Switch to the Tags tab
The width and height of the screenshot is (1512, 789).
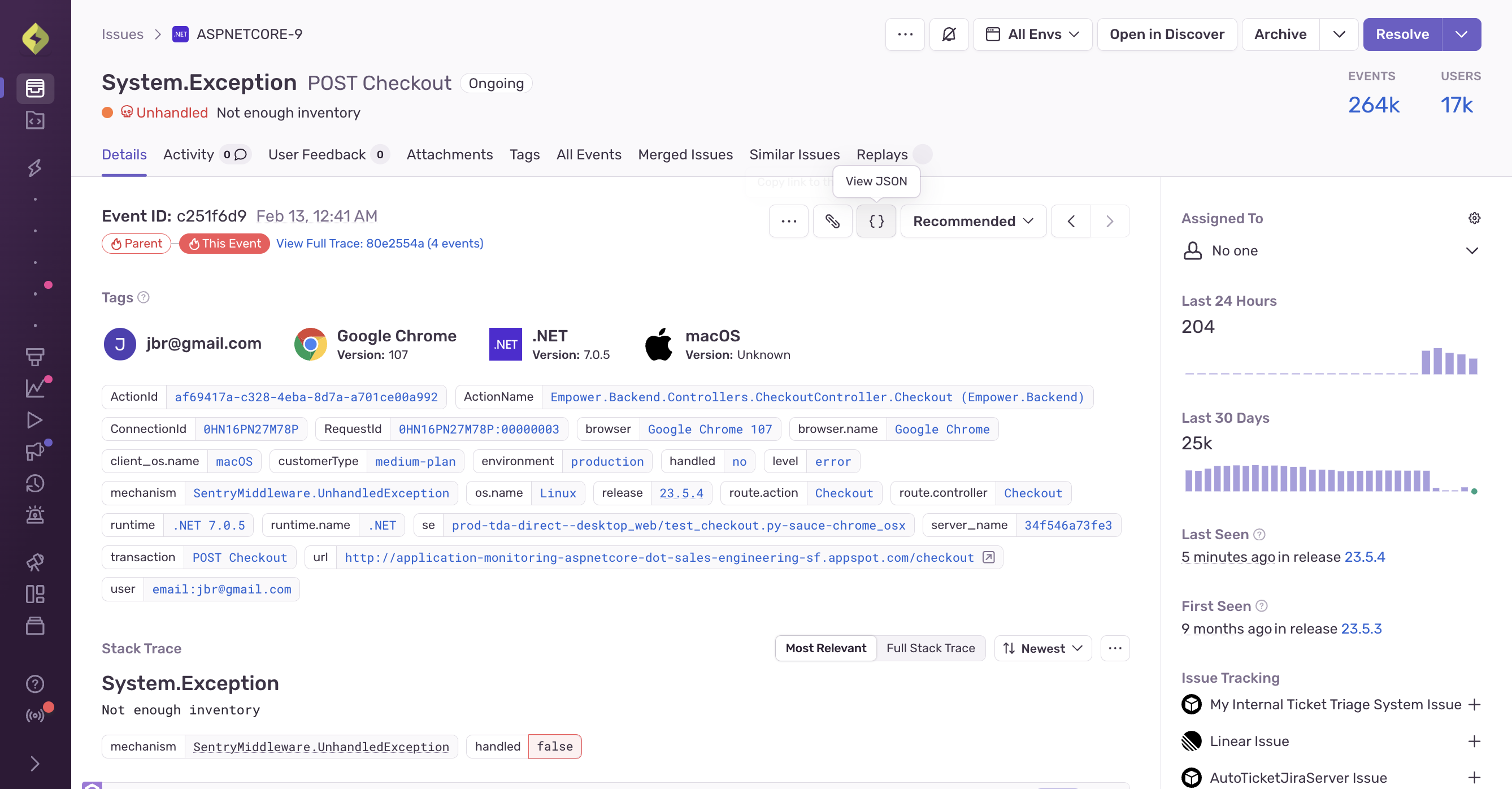(x=524, y=155)
